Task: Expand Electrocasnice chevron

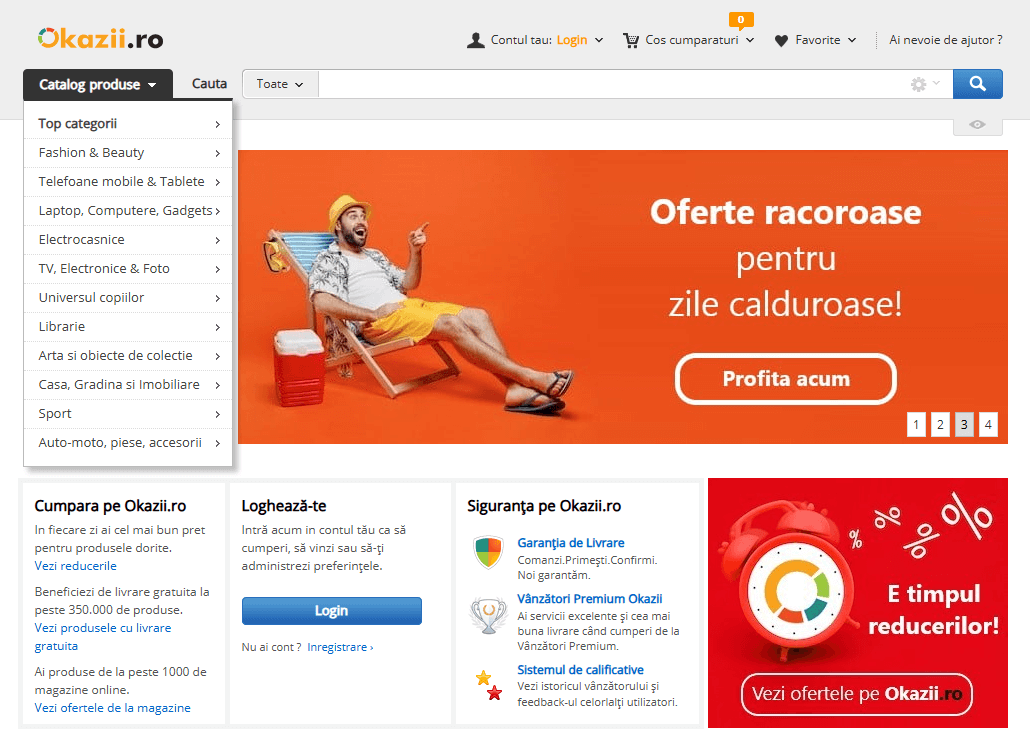Action: 217,240
